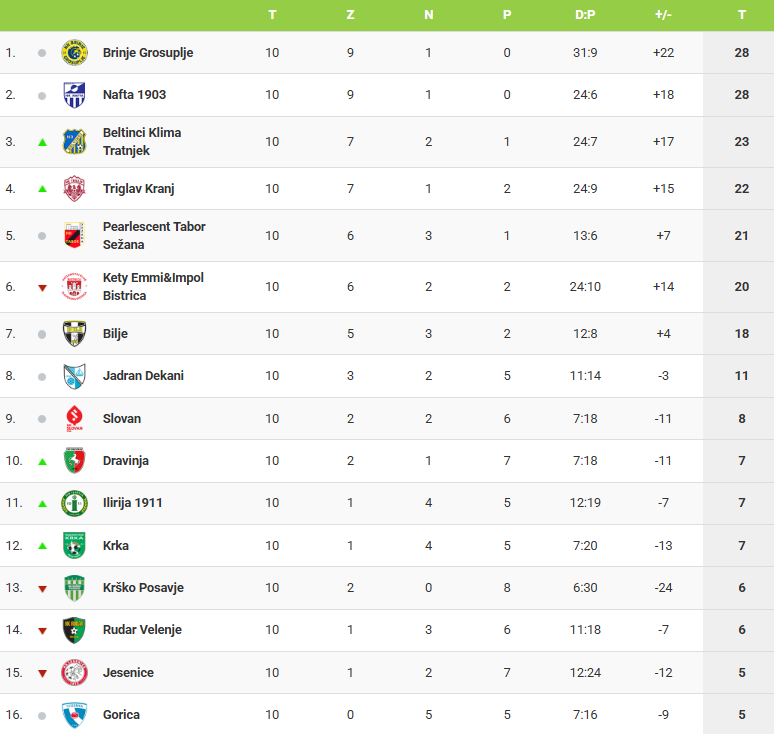Click the Gorica club badge

click(74, 715)
